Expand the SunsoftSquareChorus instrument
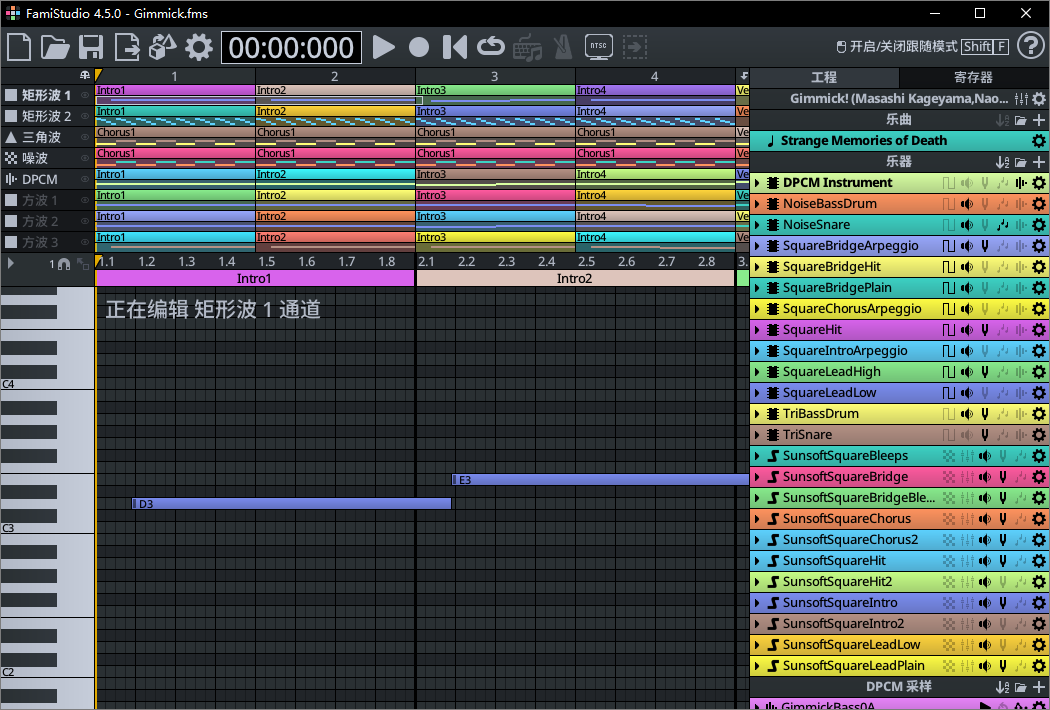This screenshot has width=1050, height=710. pos(757,519)
